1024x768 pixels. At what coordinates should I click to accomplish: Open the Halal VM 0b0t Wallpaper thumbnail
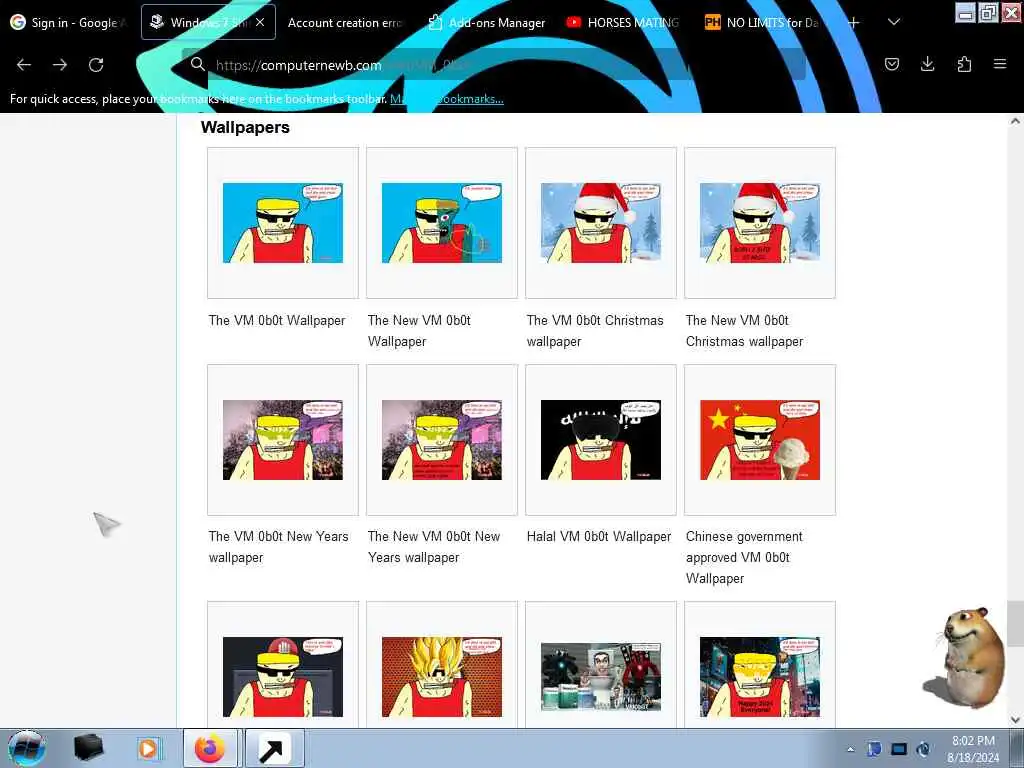pos(601,440)
